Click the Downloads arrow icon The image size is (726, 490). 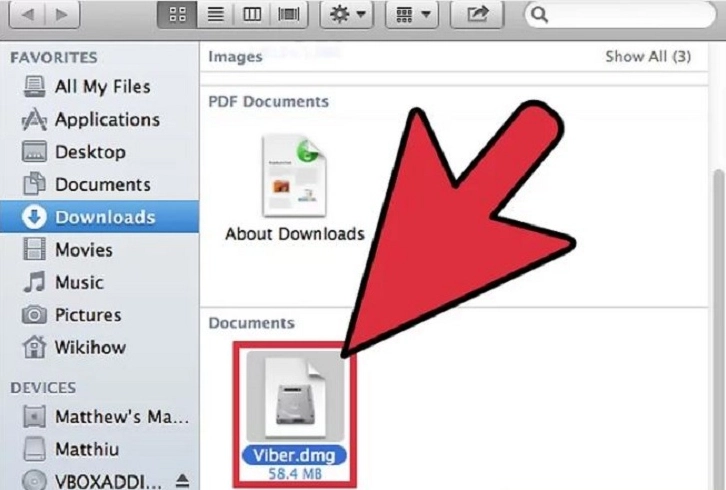coord(34,217)
